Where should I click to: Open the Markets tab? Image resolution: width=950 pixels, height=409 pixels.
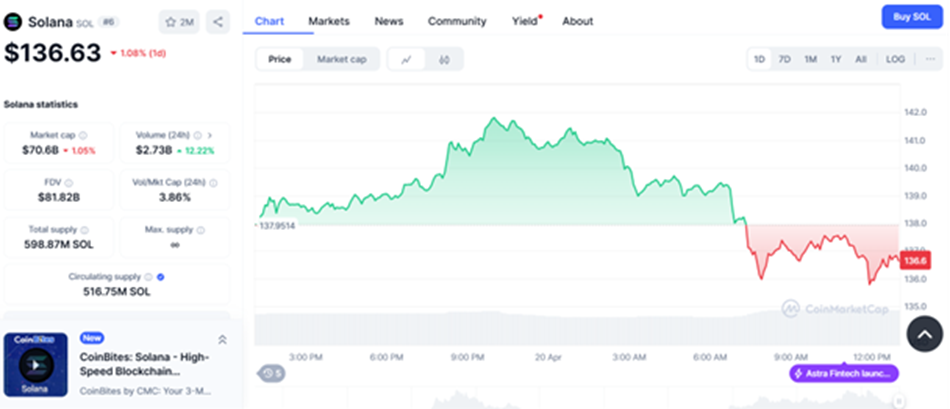click(329, 21)
